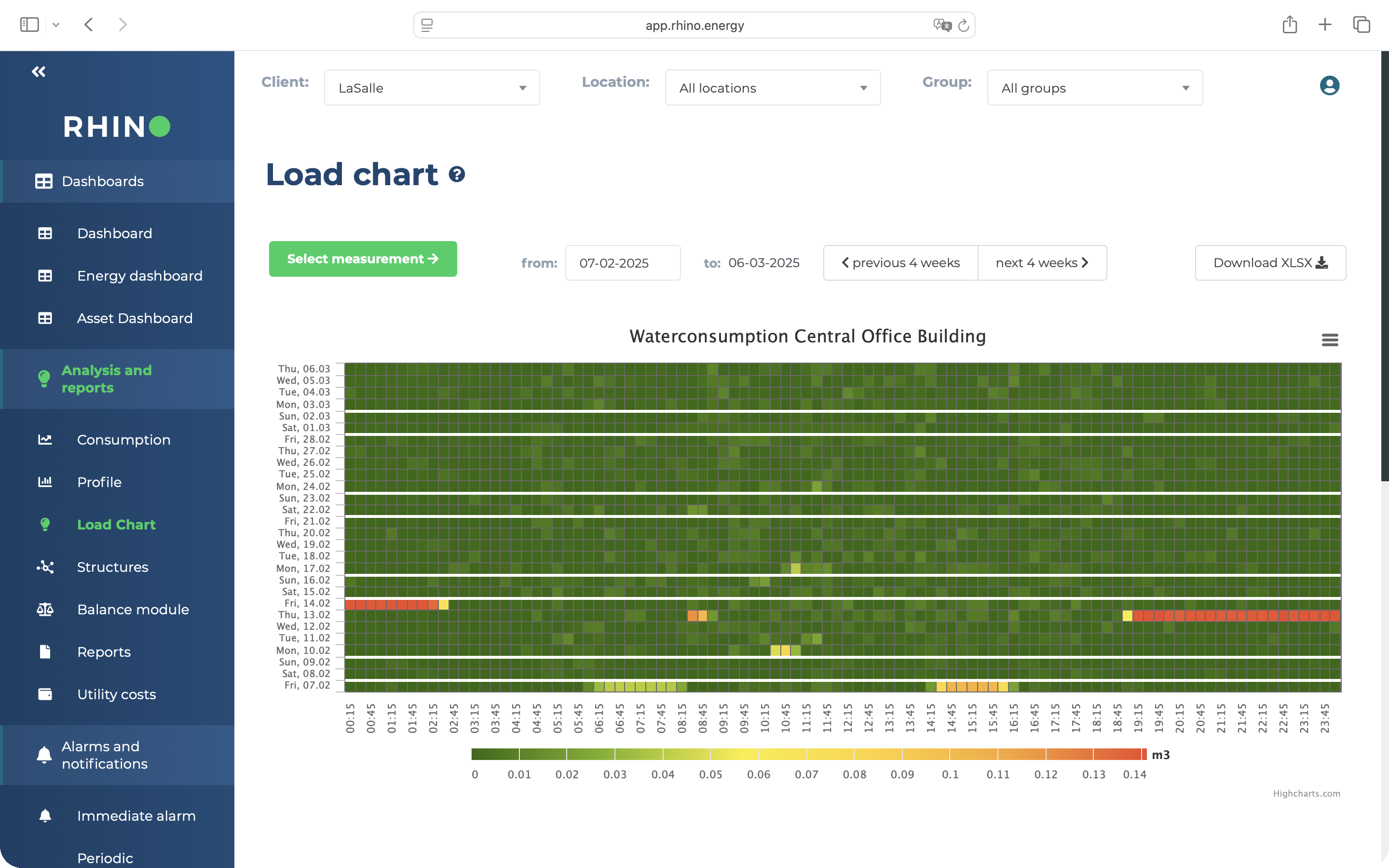The height and width of the screenshot is (868, 1389).
Task: Click Load Chart lightbulb icon
Action: 45,525
